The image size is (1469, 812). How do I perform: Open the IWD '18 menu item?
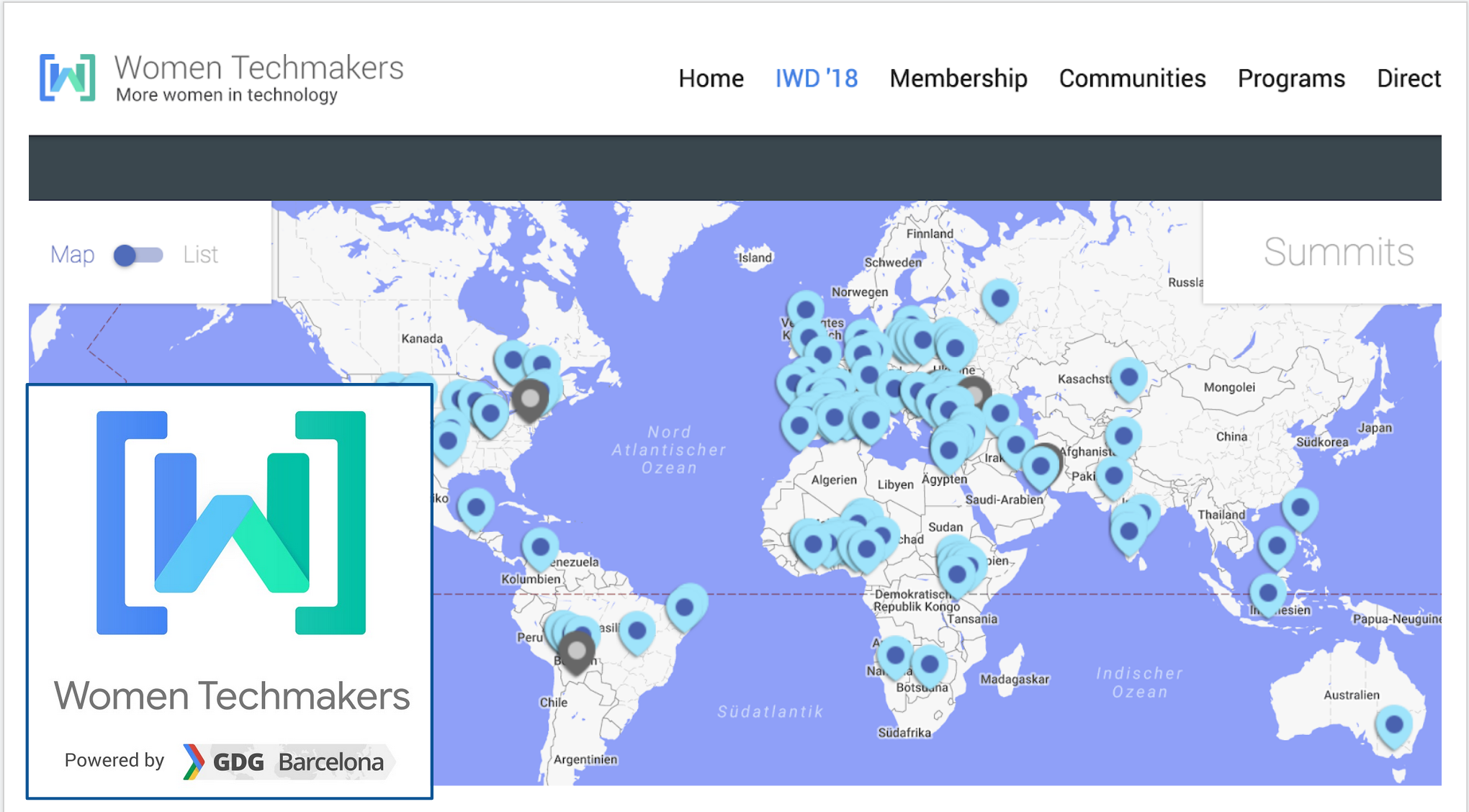click(x=816, y=78)
